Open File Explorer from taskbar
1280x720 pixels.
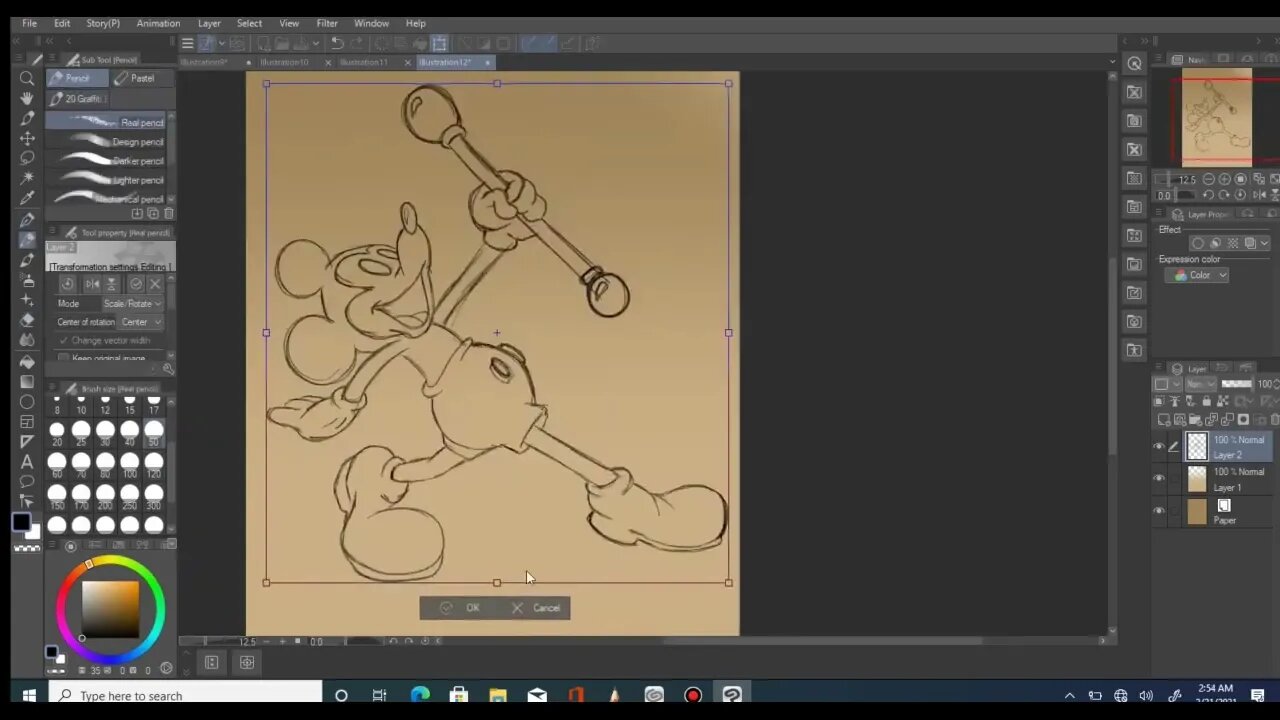498,695
